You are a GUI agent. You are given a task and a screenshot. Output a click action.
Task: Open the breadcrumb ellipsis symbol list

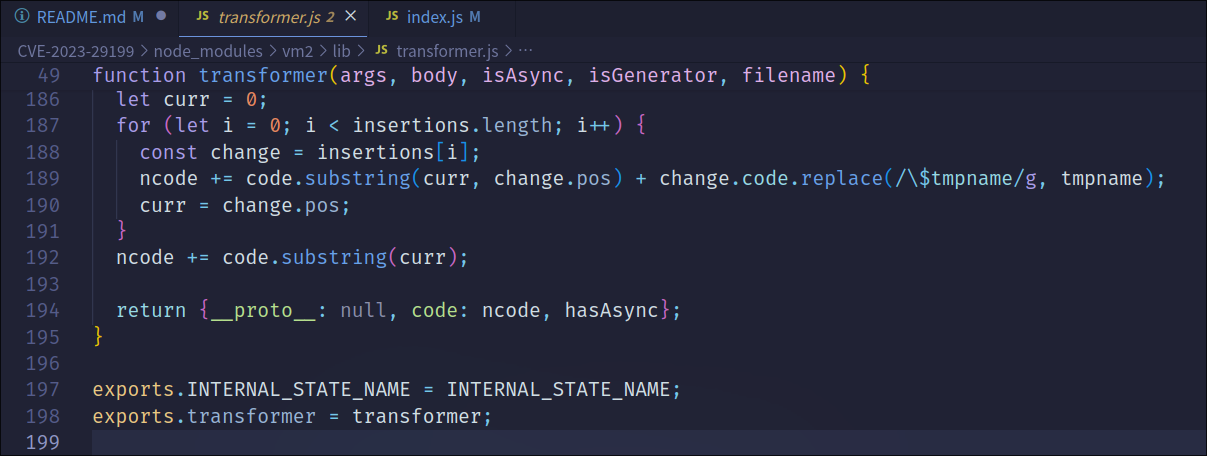527,50
